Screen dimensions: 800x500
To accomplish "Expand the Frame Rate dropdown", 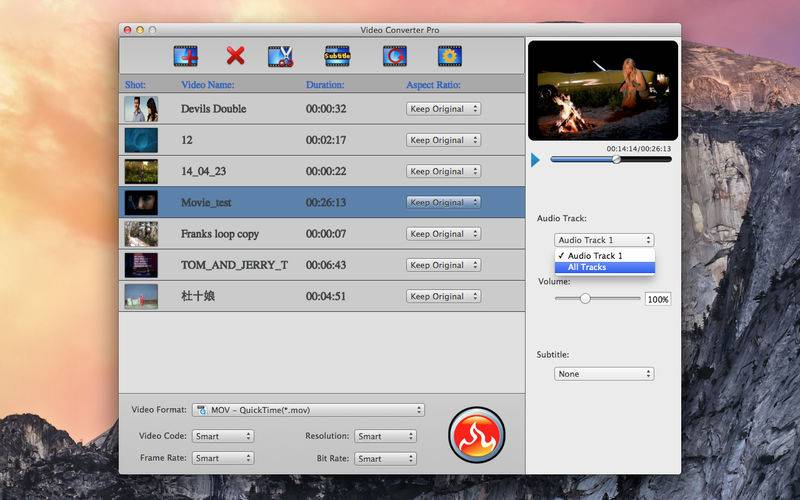I will pyautogui.click(x=222, y=458).
